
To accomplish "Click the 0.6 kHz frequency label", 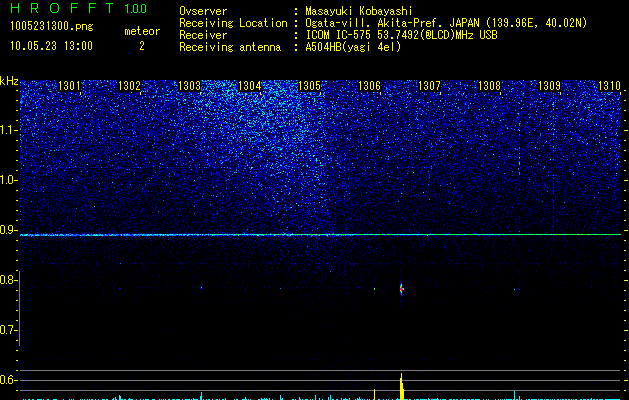I will coord(8,380).
